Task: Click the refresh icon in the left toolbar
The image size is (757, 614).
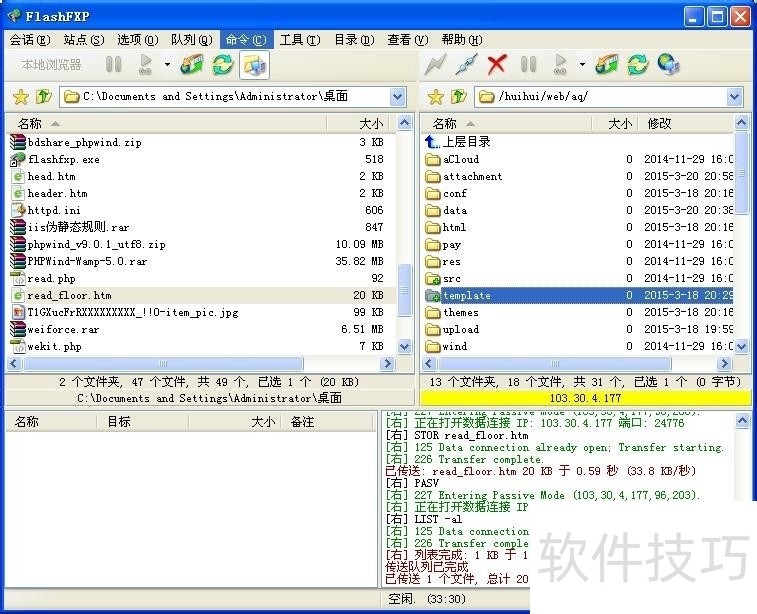Action: pyautogui.click(x=223, y=65)
